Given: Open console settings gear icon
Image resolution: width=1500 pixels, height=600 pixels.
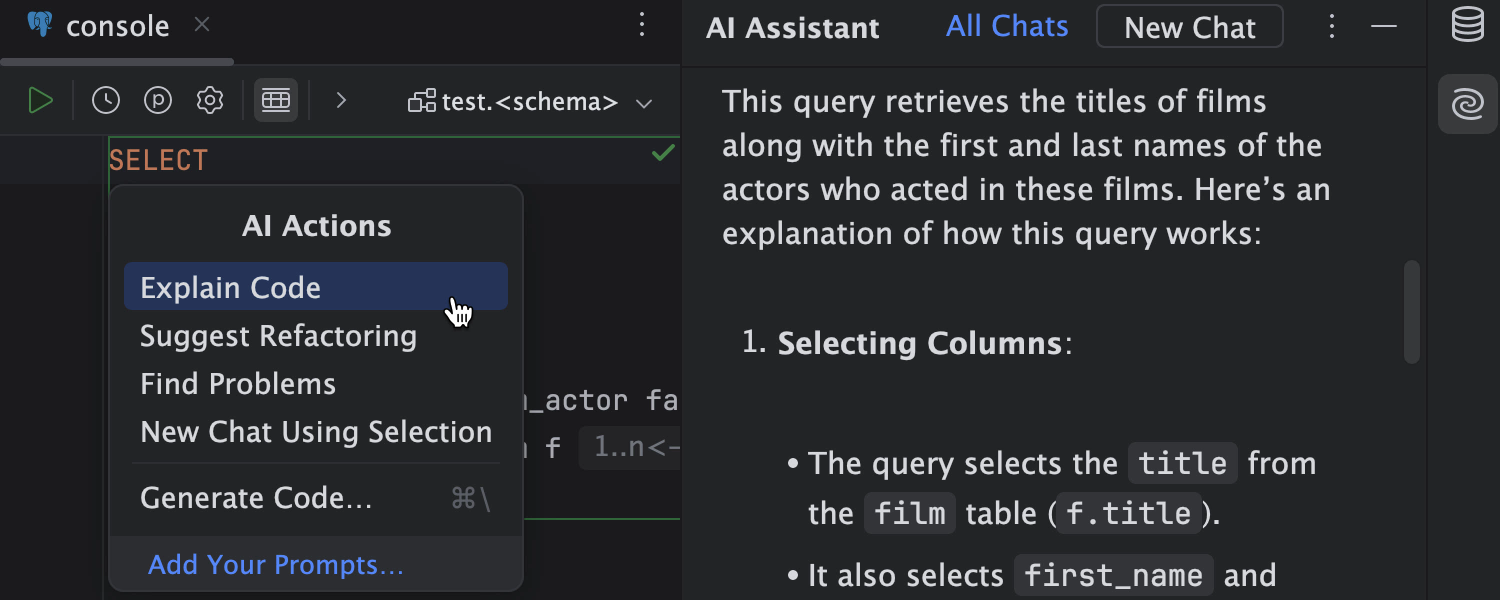Looking at the screenshot, I should [x=209, y=100].
